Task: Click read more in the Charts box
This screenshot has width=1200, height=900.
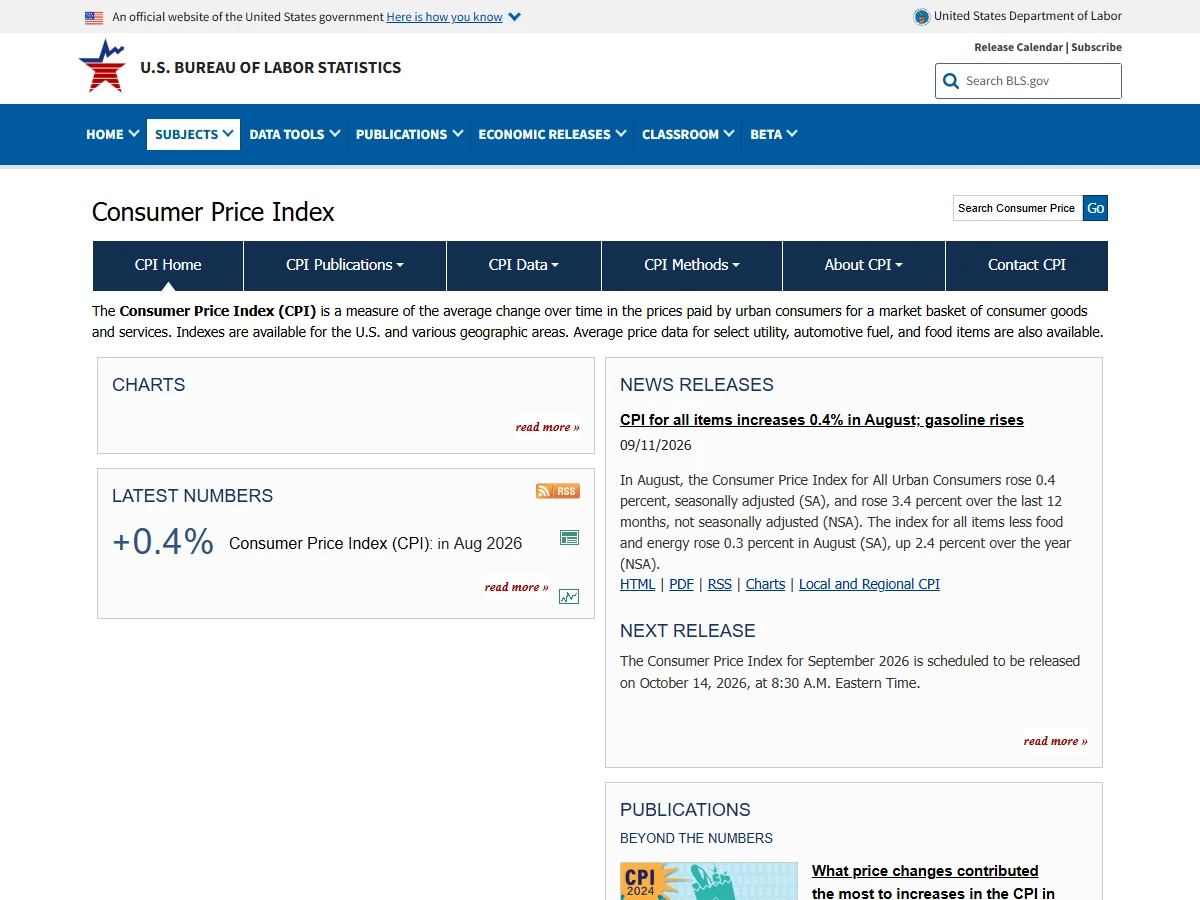Action: pyautogui.click(x=547, y=427)
